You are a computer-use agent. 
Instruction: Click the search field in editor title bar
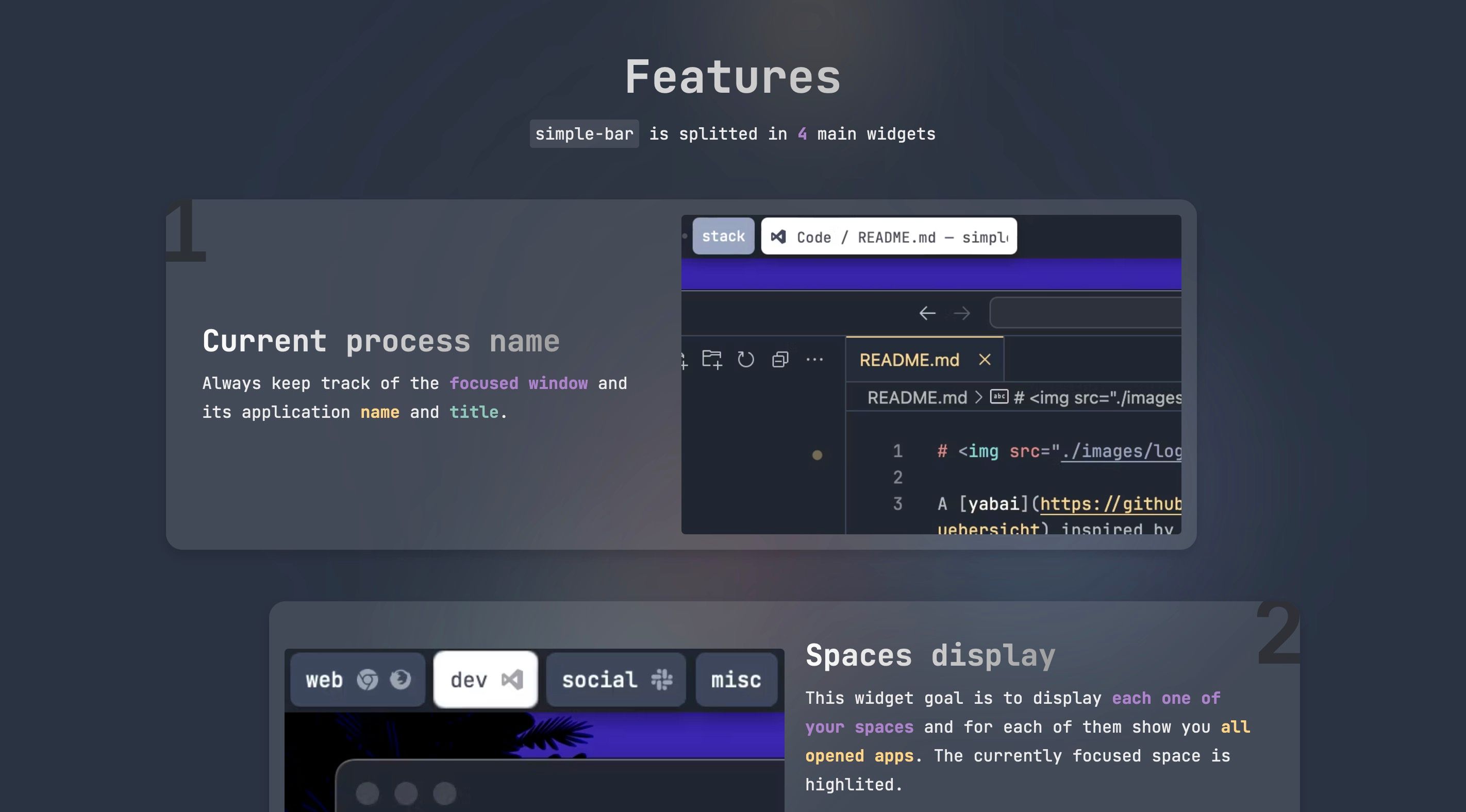tap(1085, 312)
